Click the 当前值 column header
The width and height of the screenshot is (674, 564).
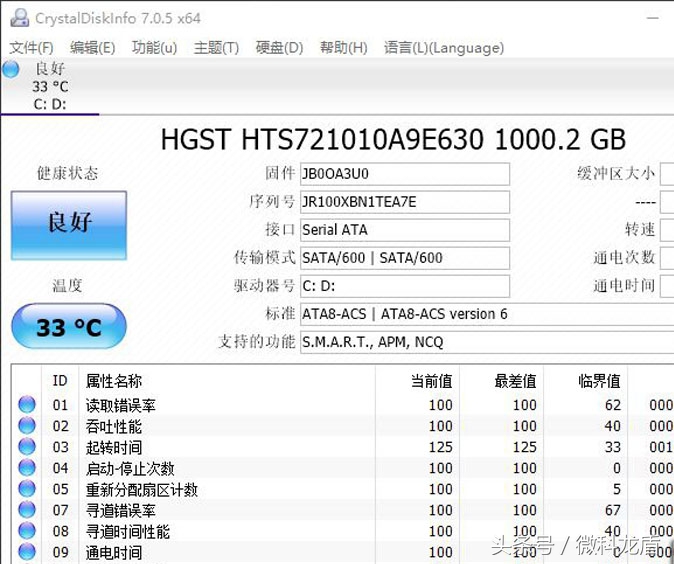point(417,381)
